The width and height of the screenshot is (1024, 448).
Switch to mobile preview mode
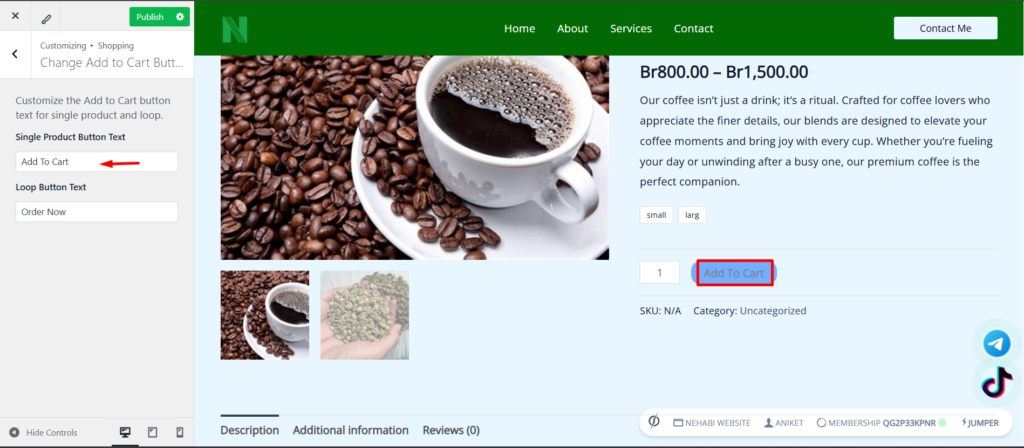point(180,432)
